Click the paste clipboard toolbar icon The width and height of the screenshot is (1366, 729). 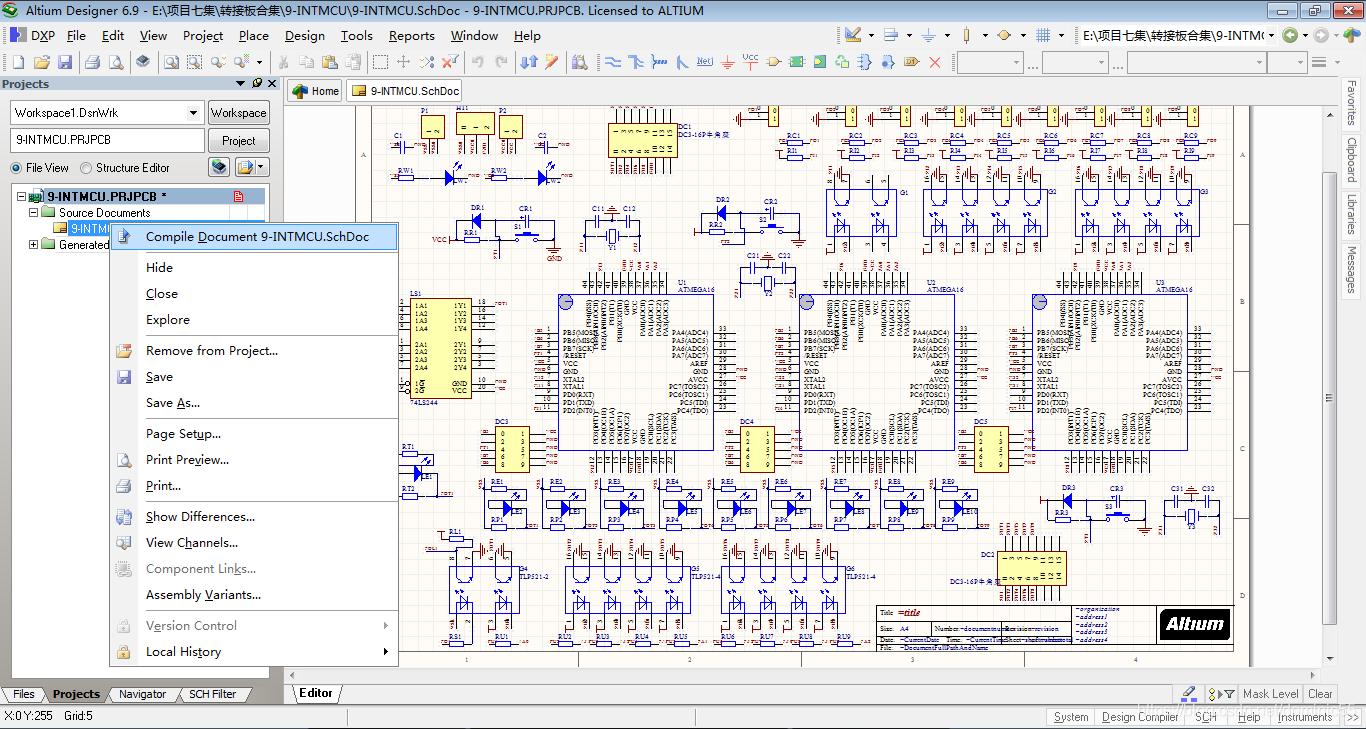329,62
